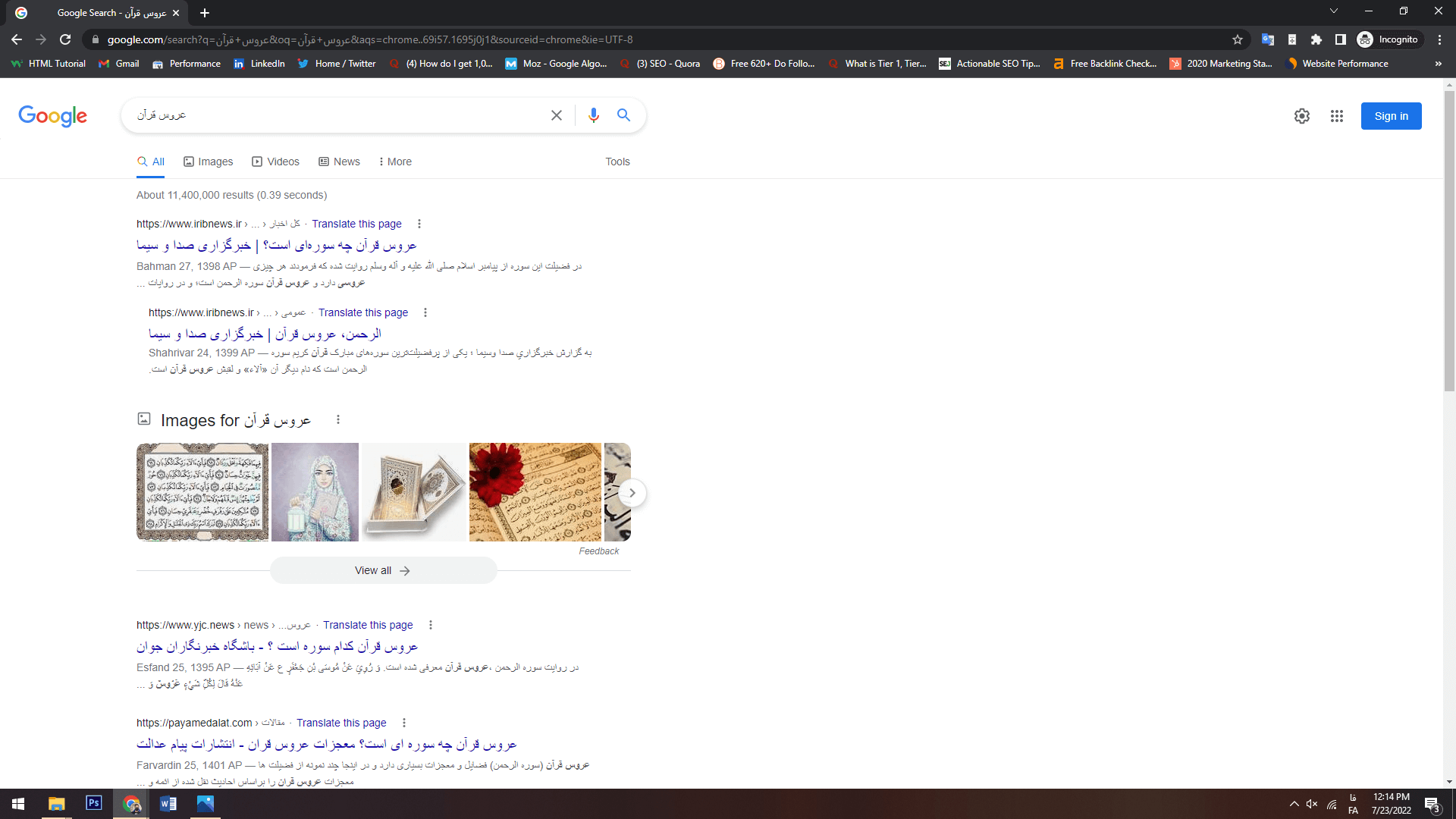Click the browser back arrow

coord(17,39)
